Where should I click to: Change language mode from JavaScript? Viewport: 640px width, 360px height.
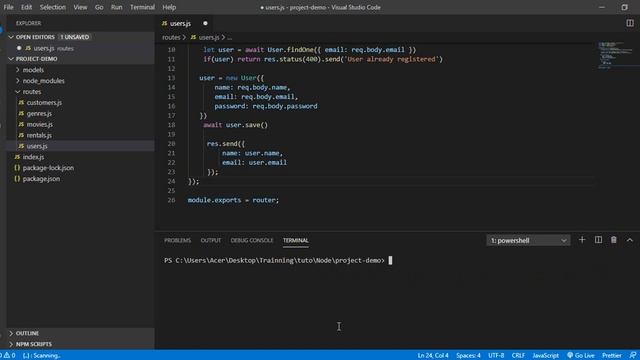coord(545,355)
